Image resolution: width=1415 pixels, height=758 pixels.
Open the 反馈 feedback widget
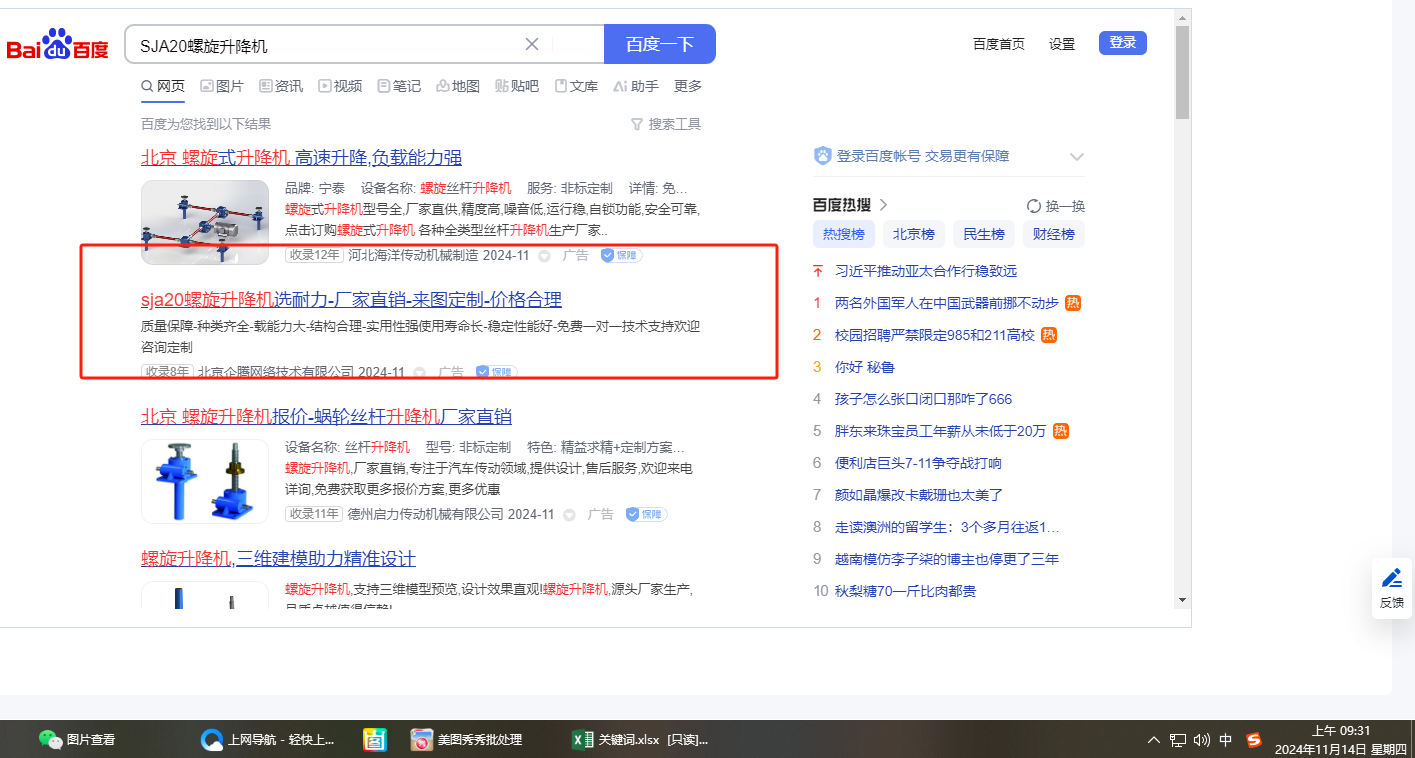pos(1391,588)
